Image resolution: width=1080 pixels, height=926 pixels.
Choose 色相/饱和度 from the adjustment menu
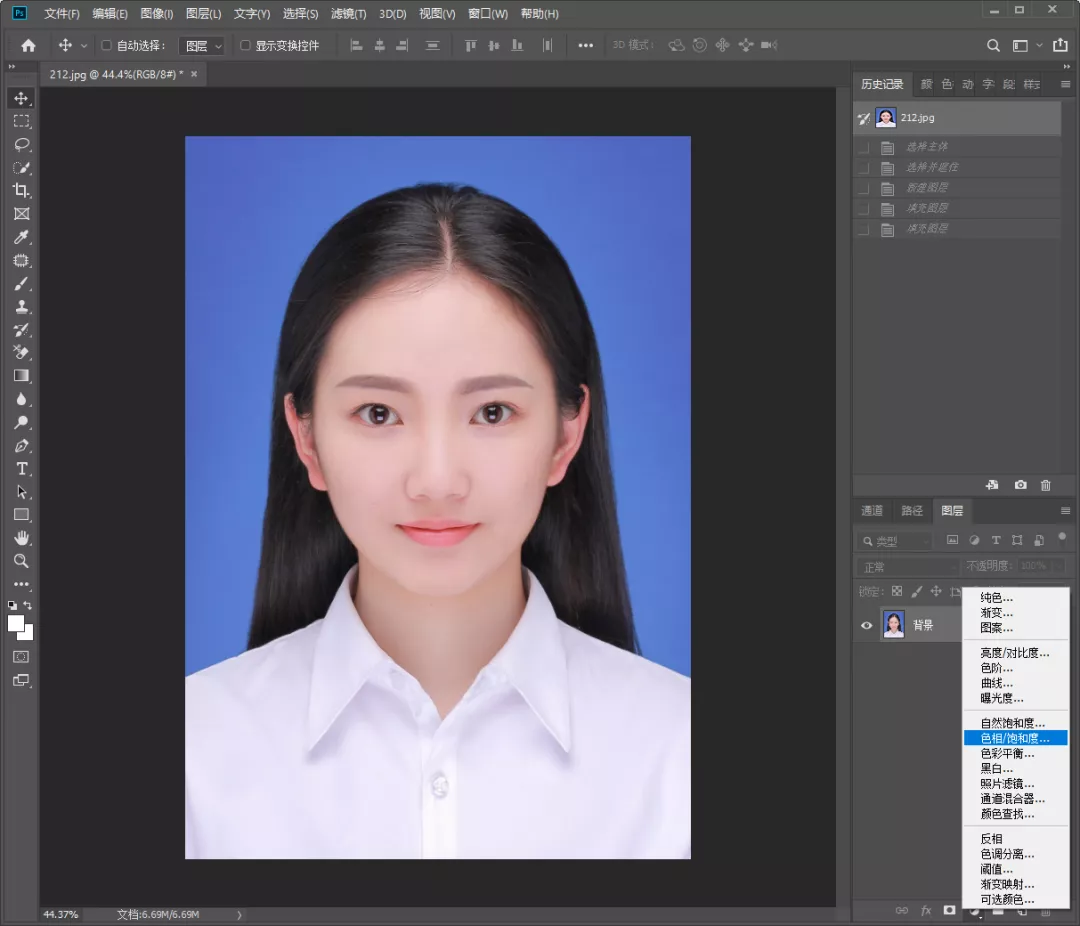(1014, 738)
